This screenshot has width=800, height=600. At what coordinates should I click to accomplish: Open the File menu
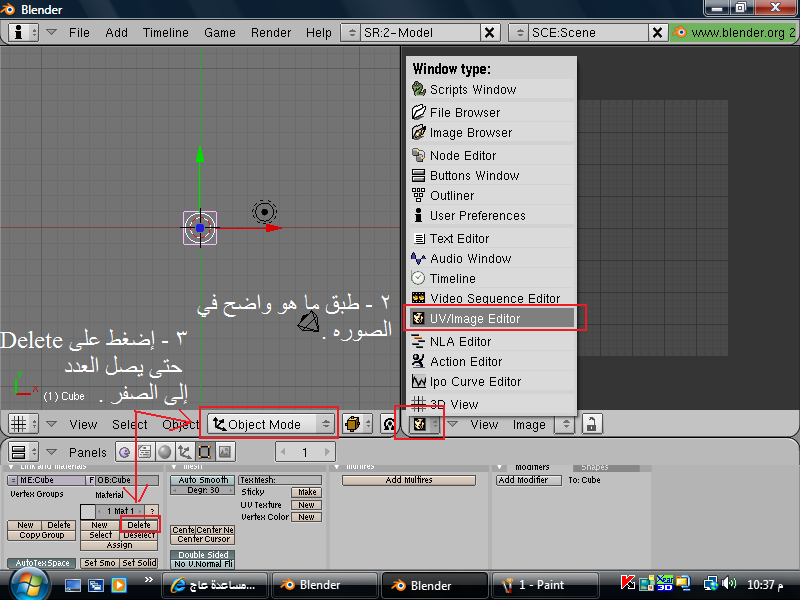tap(79, 33)
